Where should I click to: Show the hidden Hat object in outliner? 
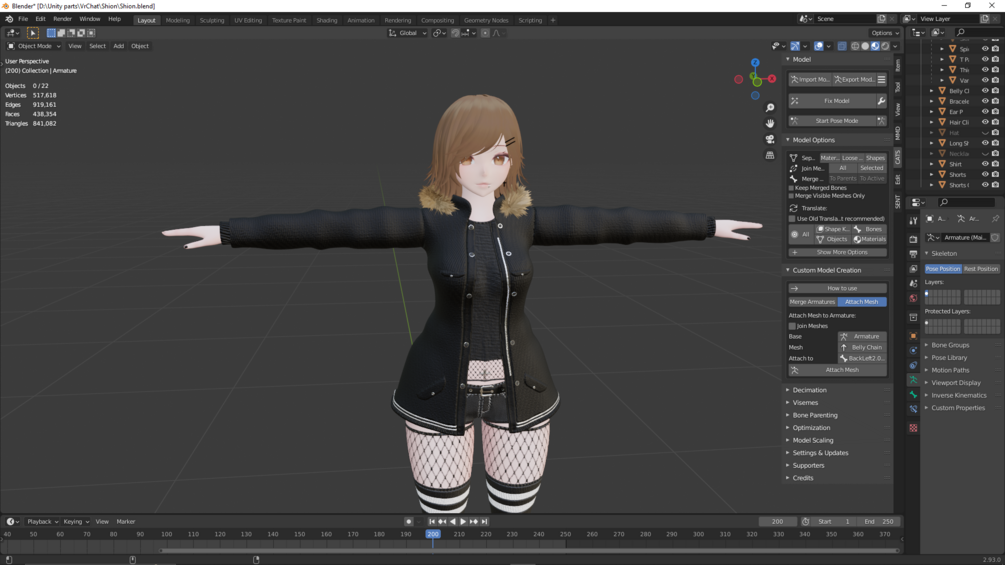pyautogui.click(x=986, y=133)
